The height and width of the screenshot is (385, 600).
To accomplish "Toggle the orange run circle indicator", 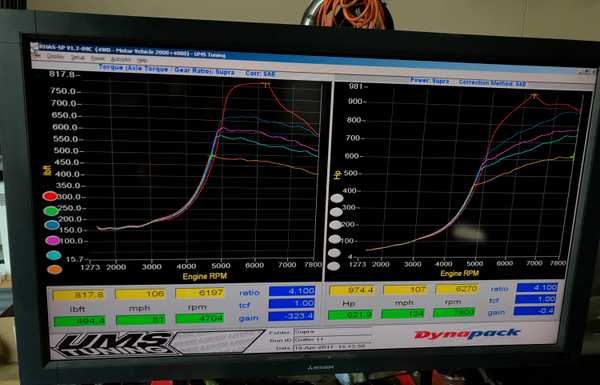I will click(x=55, y=269).
